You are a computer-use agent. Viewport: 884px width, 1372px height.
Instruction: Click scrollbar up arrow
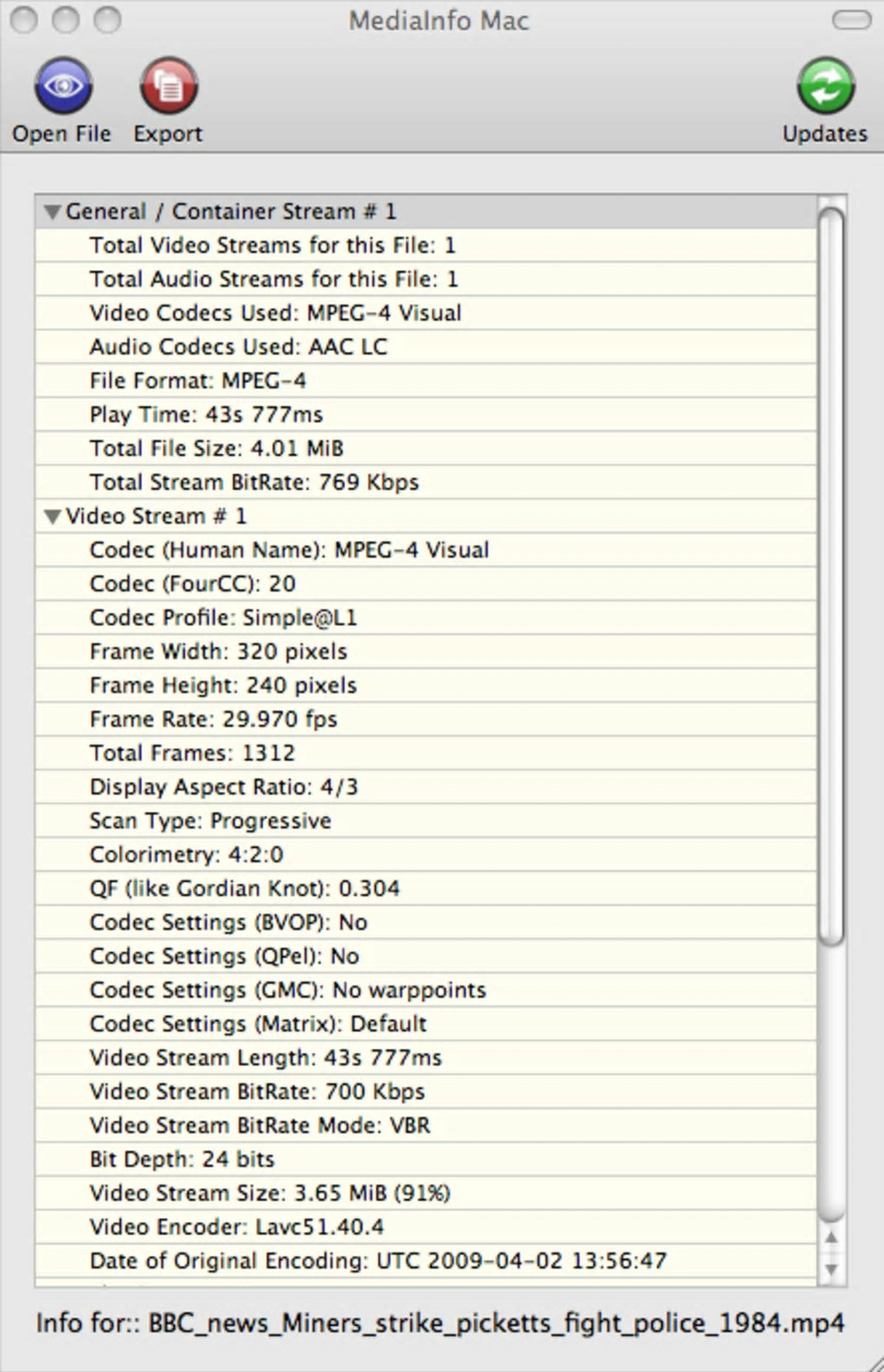tap(831, 1238)
